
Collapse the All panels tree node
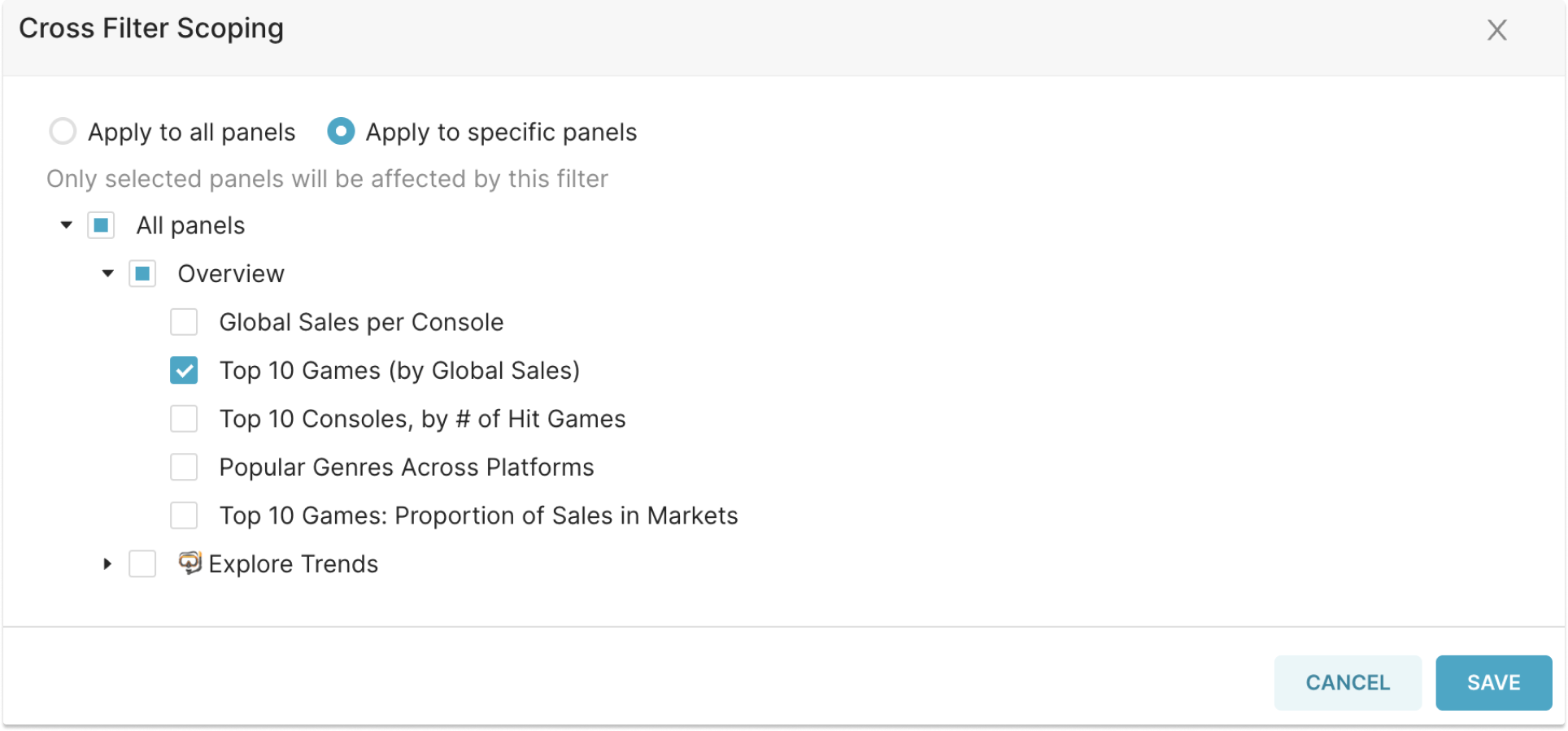[x=67, y=225]
